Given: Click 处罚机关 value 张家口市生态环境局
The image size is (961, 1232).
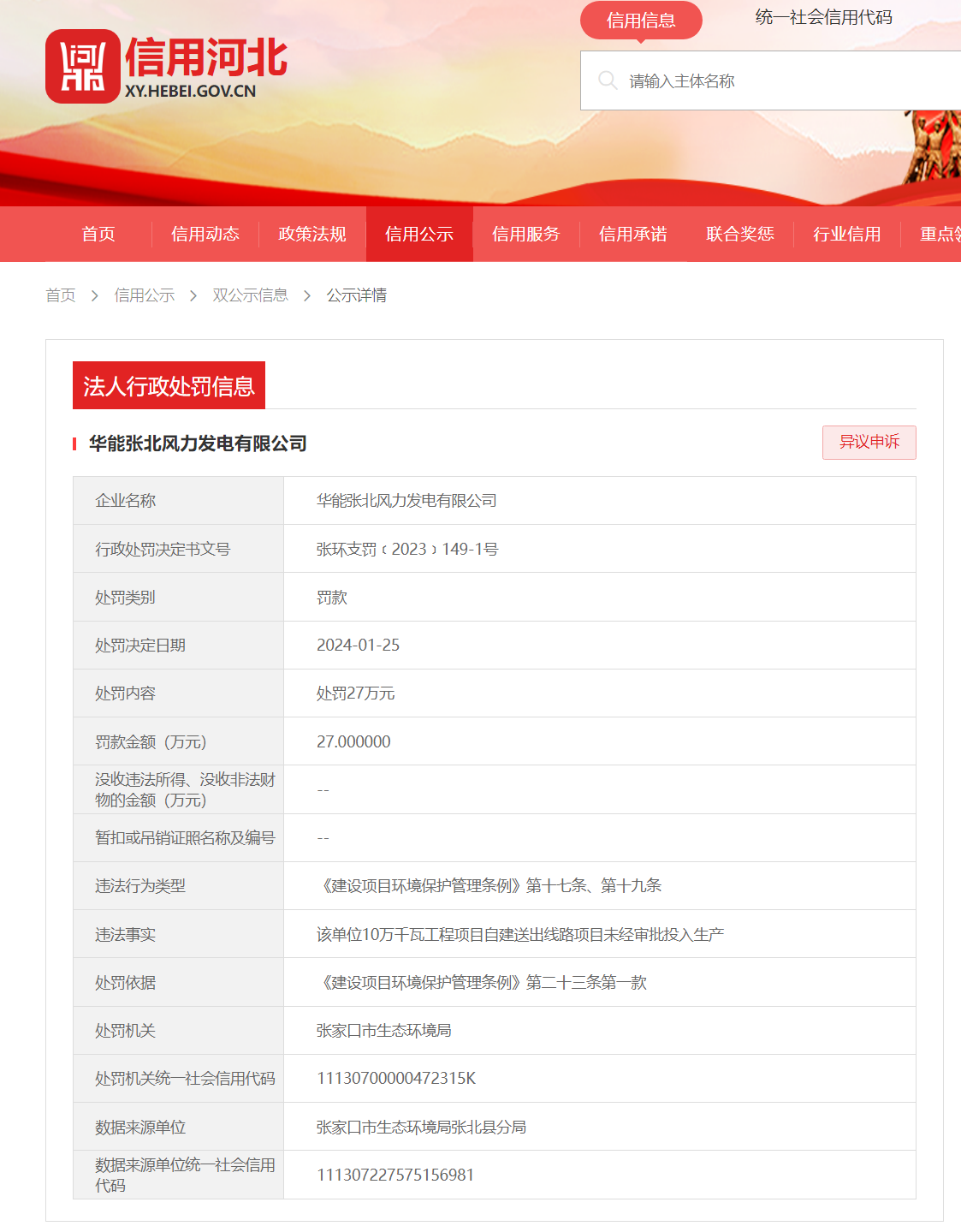Looking at the screenshot, I should pyautogui.click(x=384, y=1030).
